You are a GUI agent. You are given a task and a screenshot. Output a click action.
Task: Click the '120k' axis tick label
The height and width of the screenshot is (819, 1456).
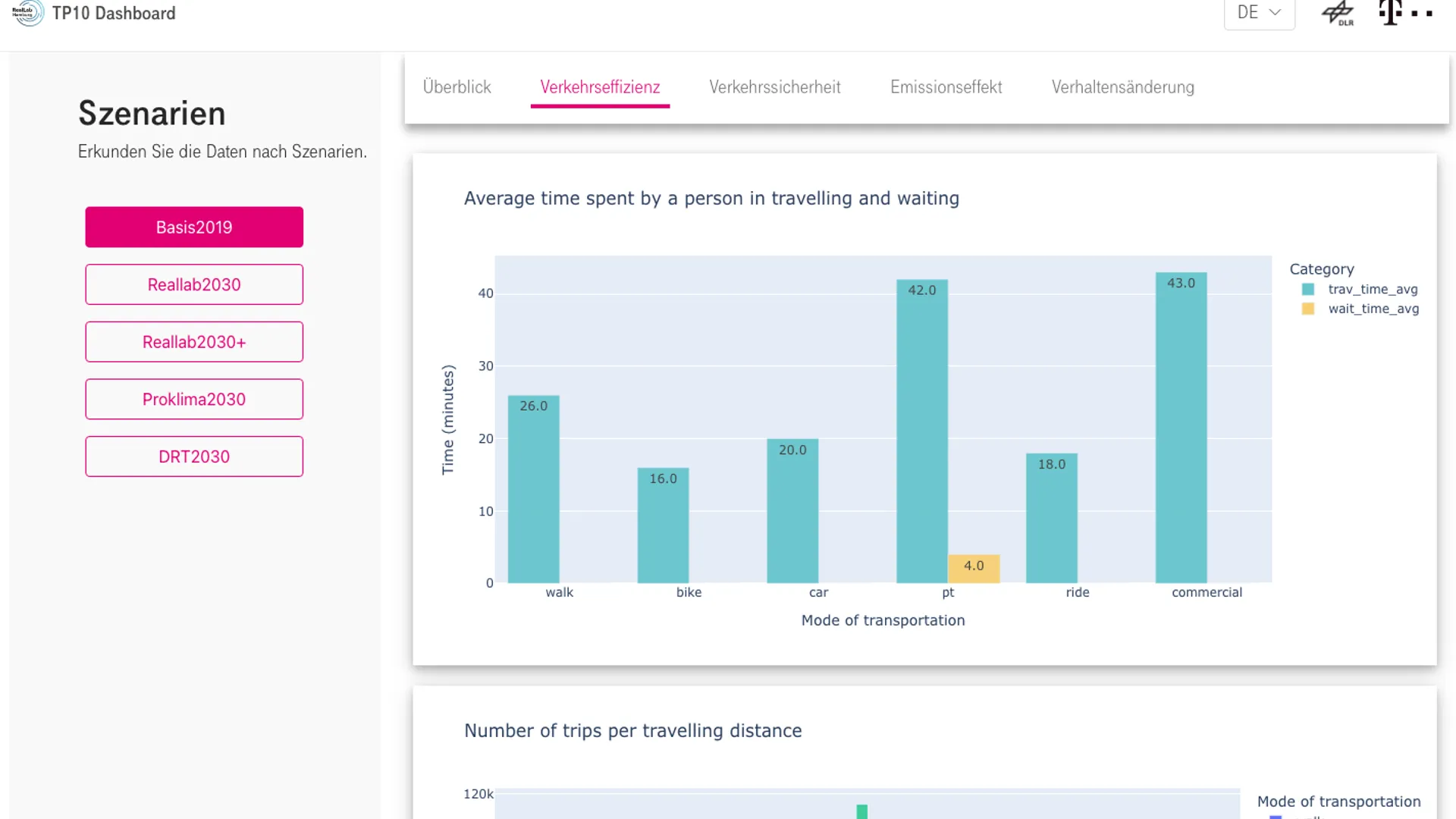click(x=479, y=794)
